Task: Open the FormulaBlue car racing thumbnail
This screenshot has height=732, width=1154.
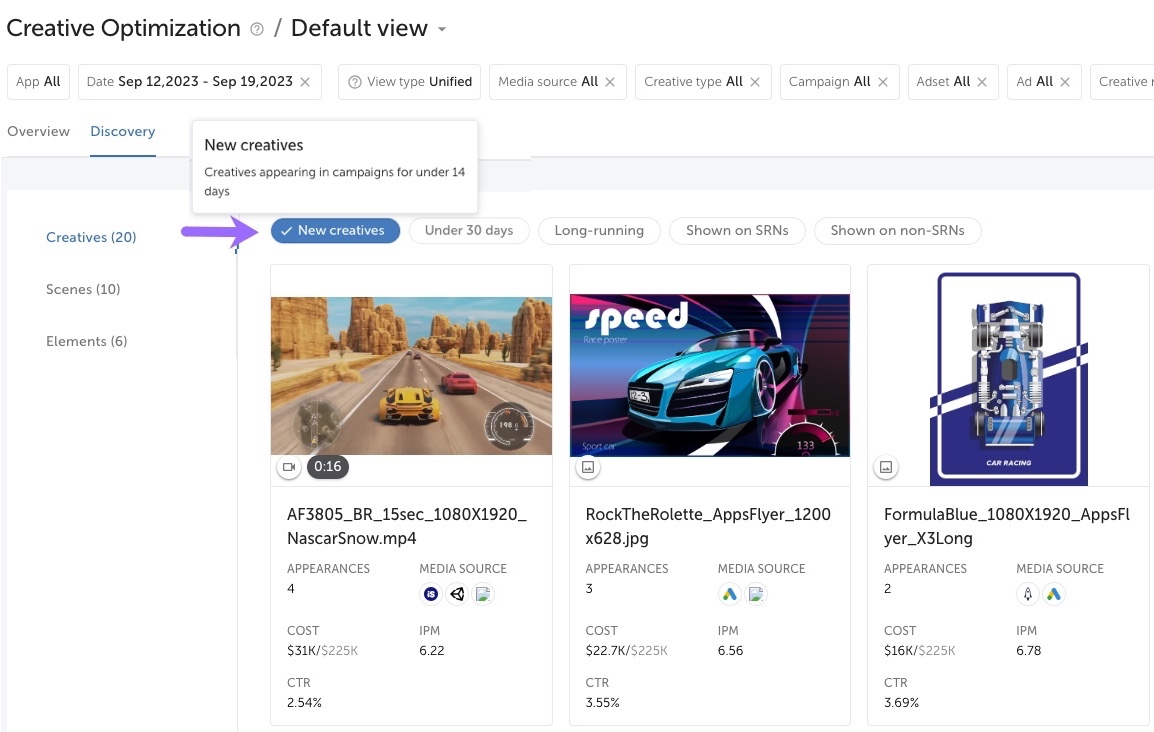Action: click(1009, 379)
